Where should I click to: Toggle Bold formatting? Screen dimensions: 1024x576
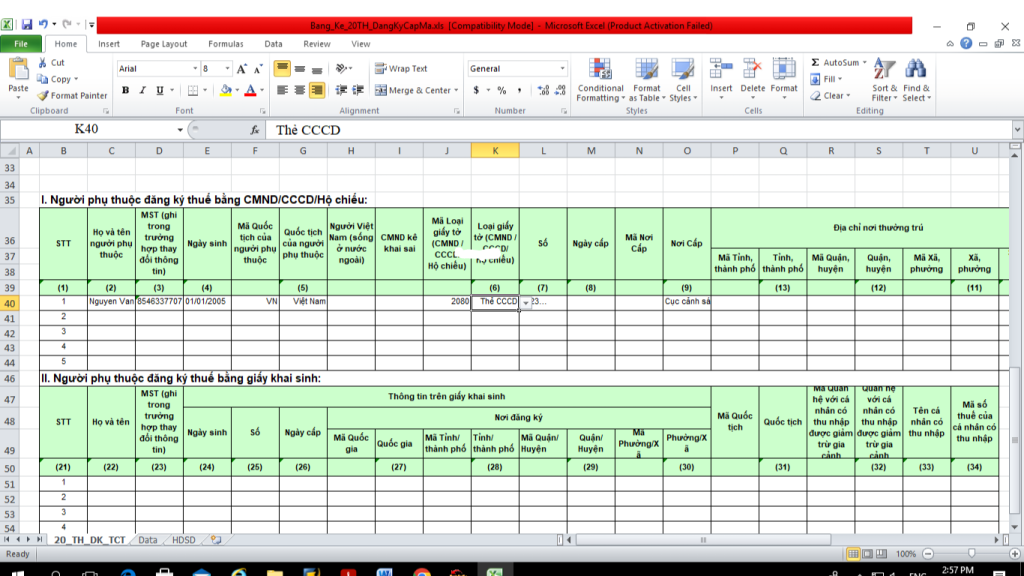click(126, 90)
